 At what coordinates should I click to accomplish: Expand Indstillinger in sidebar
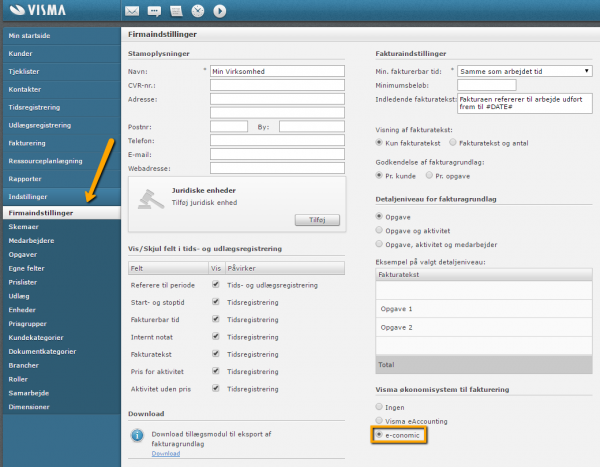tap(62, 197)
